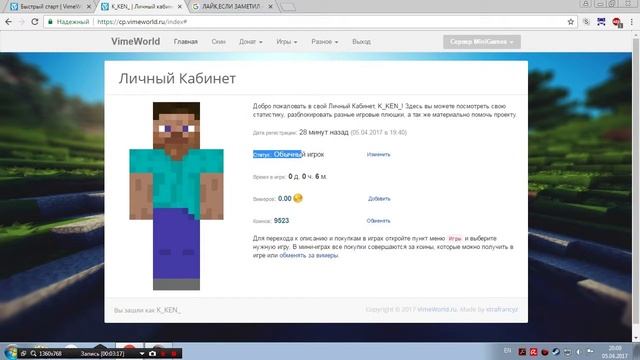This screenshot has height=360, width=640.
Task: Click the 'Обменять' coins link
Action: coord(378,220)
